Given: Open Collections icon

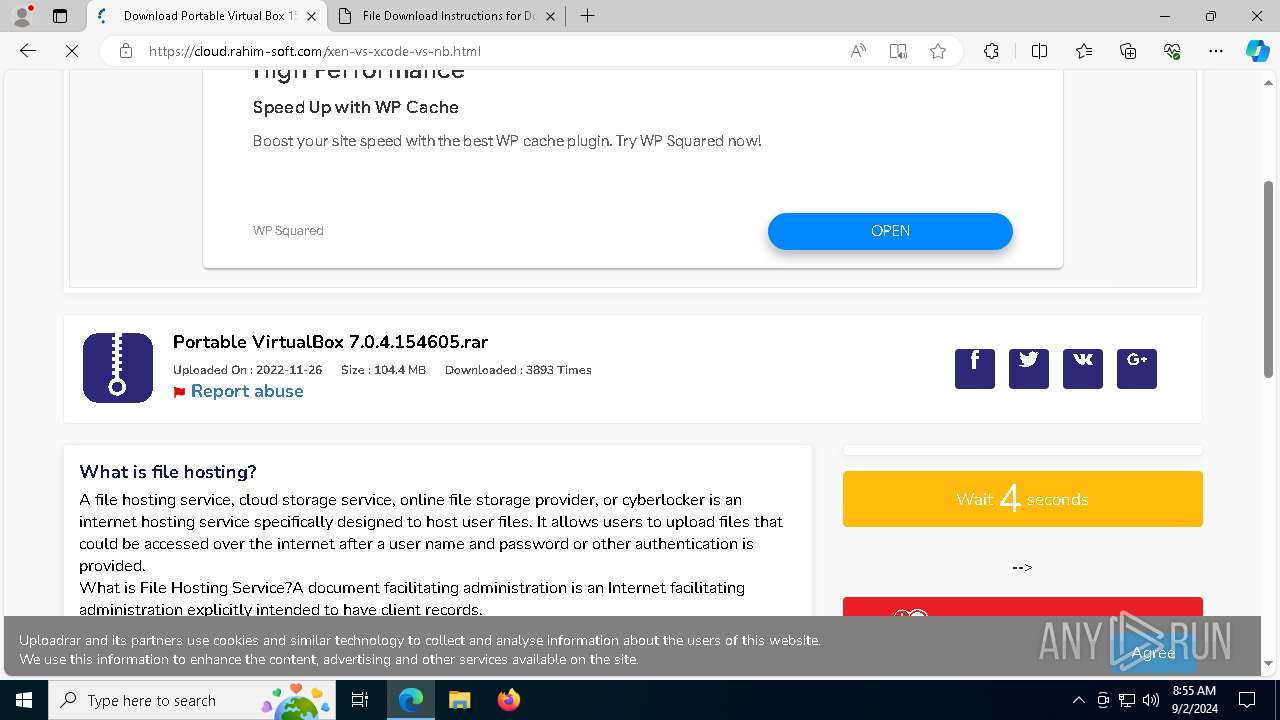Looking at the screenshot, I should (x=1128, y=51).
